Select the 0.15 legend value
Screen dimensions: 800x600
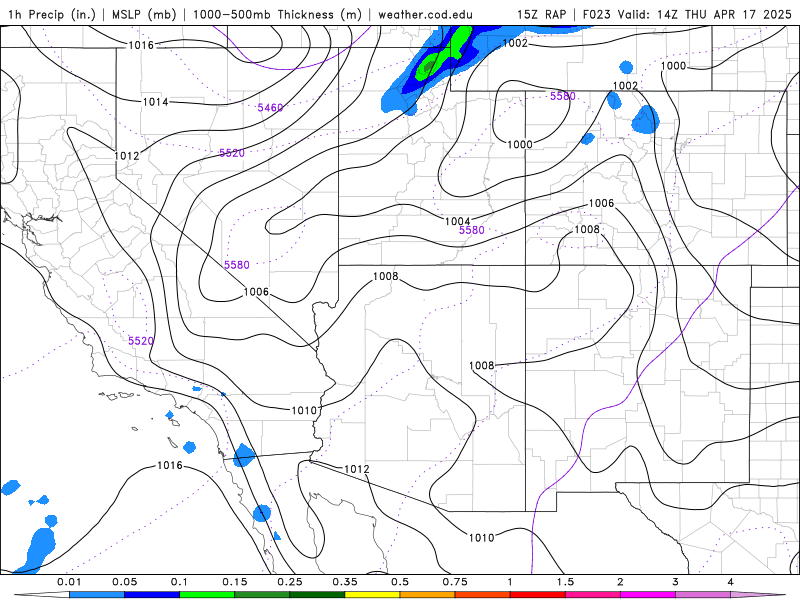235,582
